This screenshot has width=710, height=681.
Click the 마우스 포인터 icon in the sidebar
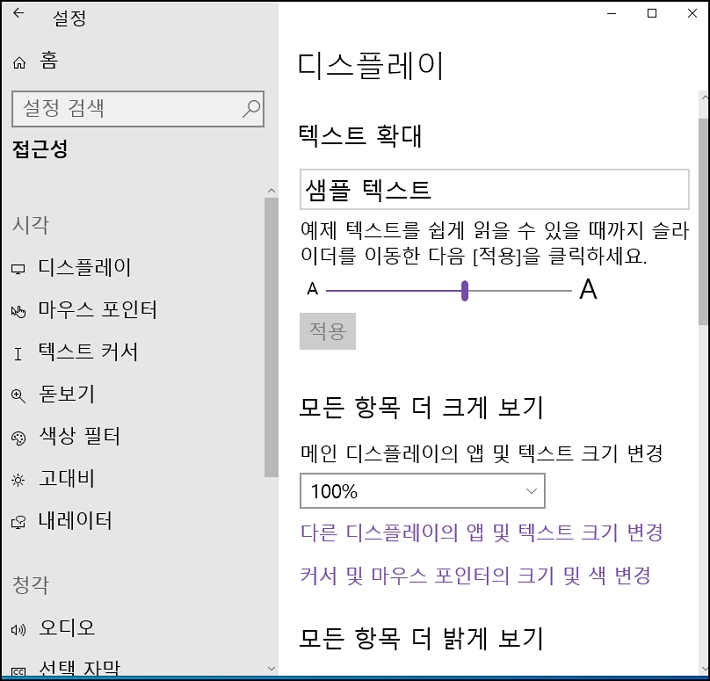(18, 312)
